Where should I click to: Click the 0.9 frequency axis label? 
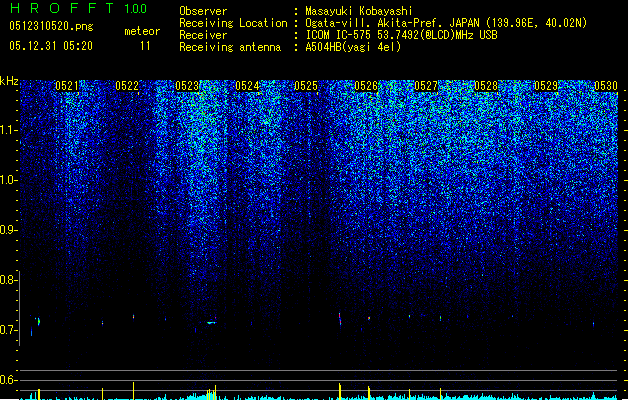pyautogui.click(x=9, y=230)
